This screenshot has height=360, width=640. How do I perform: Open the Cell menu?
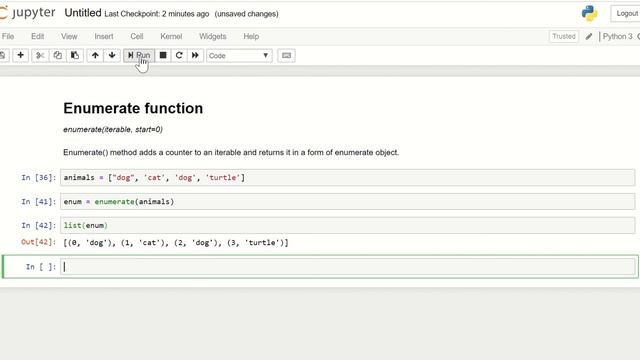(x=137, y=36)
